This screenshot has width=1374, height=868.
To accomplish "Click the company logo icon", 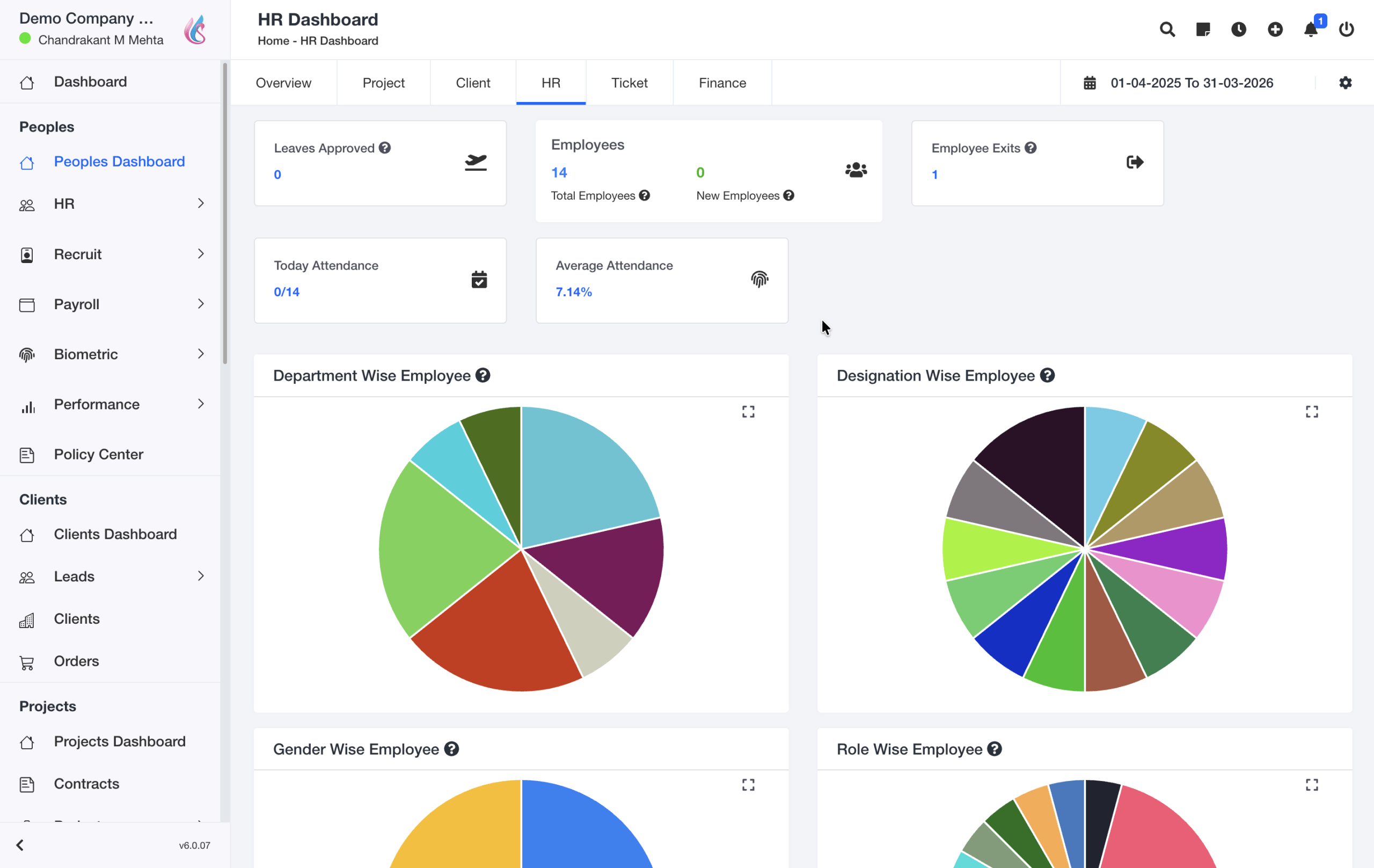I will [x=196, y=30].
